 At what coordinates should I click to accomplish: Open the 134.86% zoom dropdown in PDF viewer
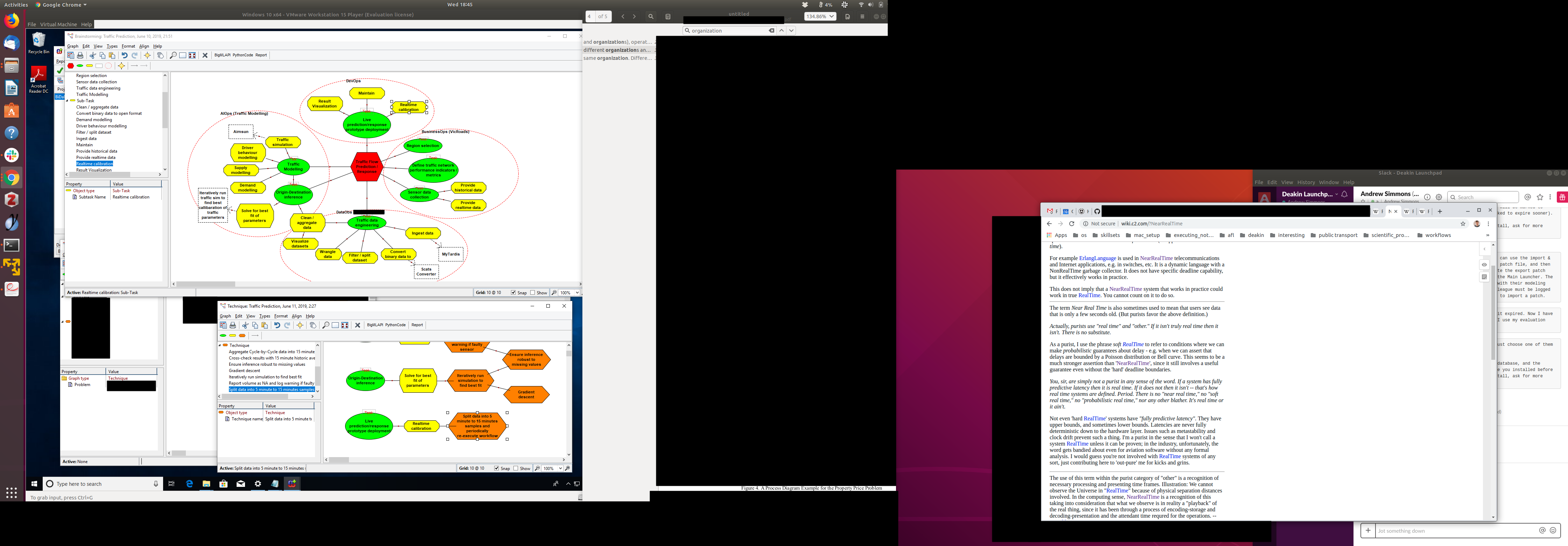pyautogui.click(x=820, y=16)
